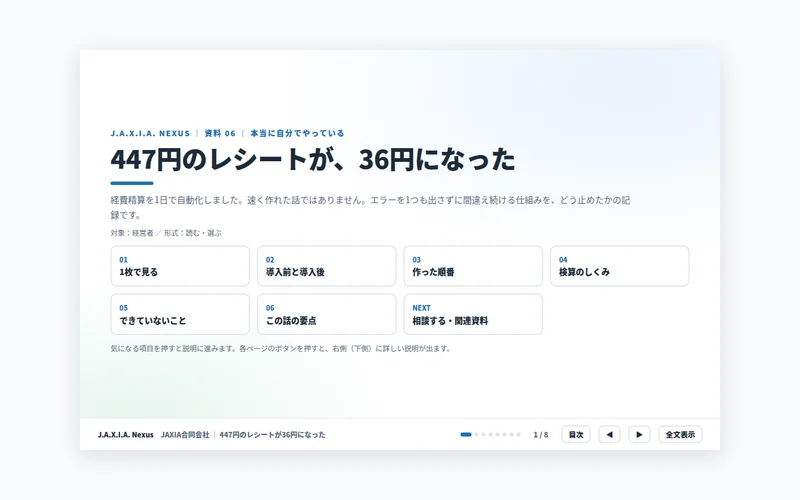Go to the previous slide arrow
The width and height of the screenshot is (800, 500).
[x=609, y=435]
